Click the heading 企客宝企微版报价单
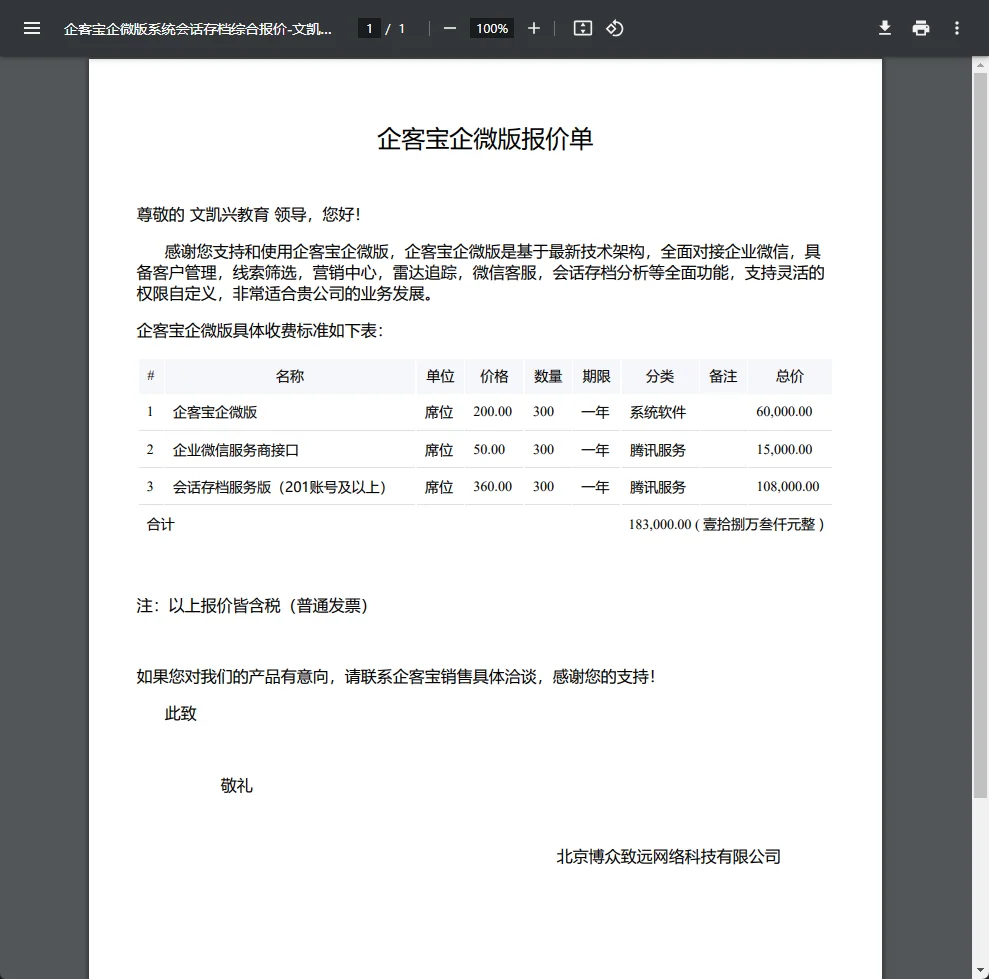Image resolution: width=989 pixels, height=979 pixels. 485,139
